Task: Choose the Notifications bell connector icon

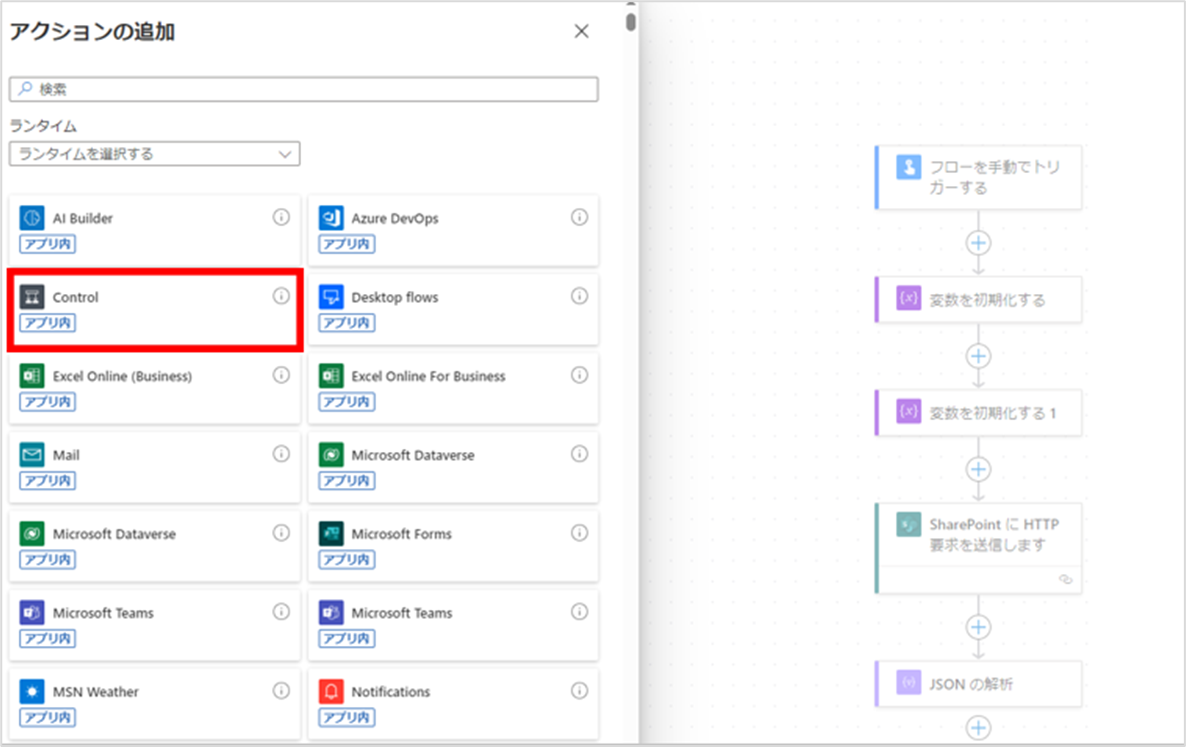Action: [x=331, y=692]
